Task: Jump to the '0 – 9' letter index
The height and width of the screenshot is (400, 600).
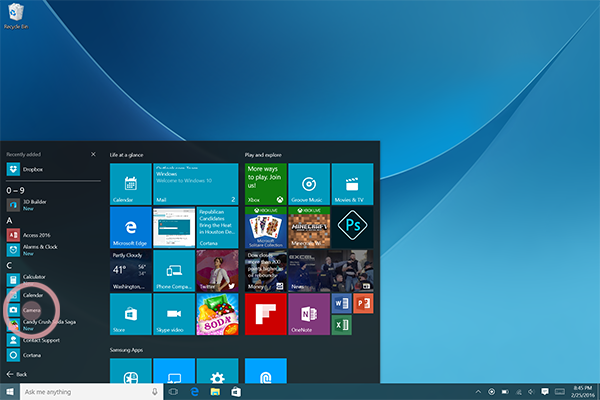Action: (x=15, y=190)
